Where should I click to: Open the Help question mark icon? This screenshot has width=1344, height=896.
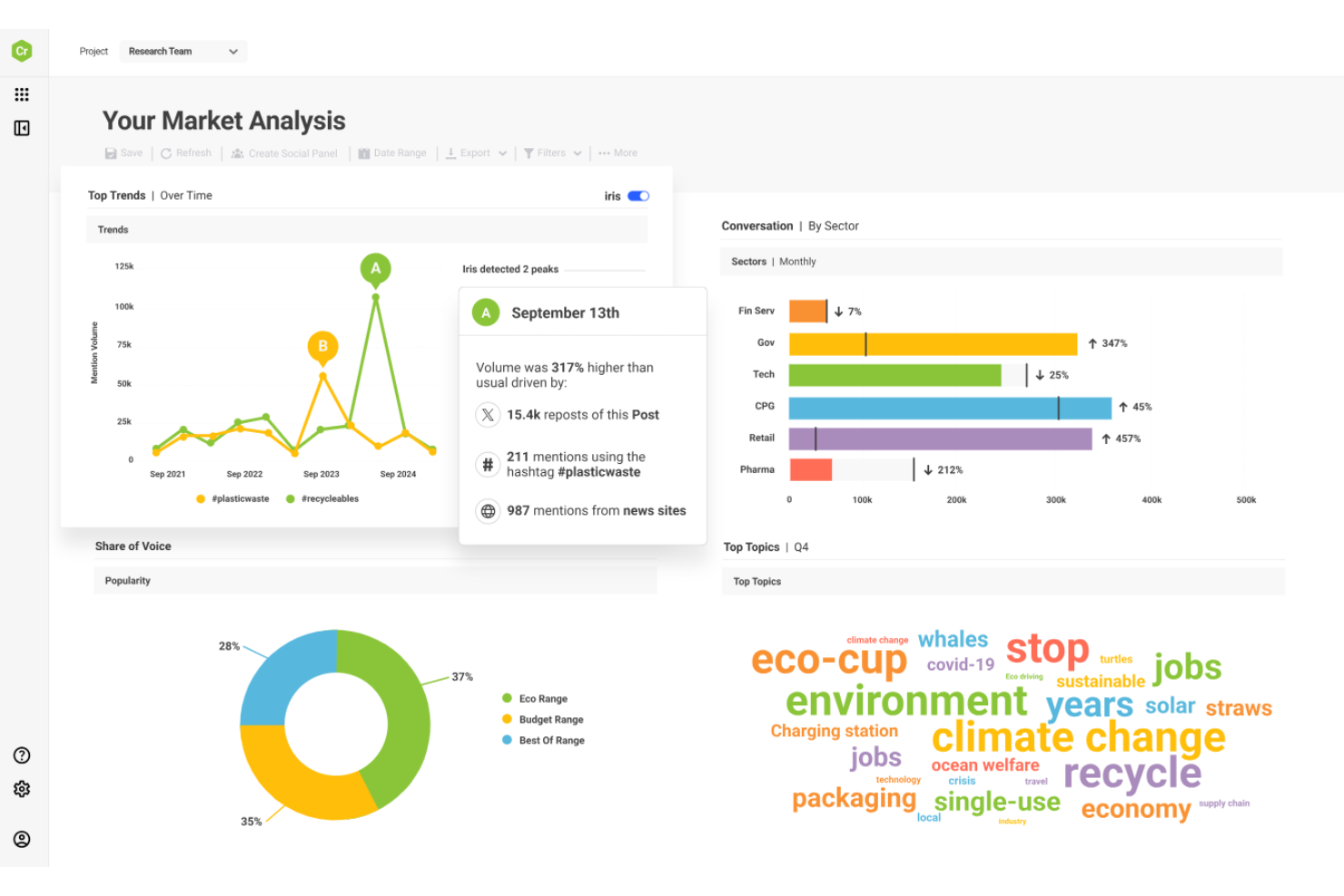coord(21,754)
